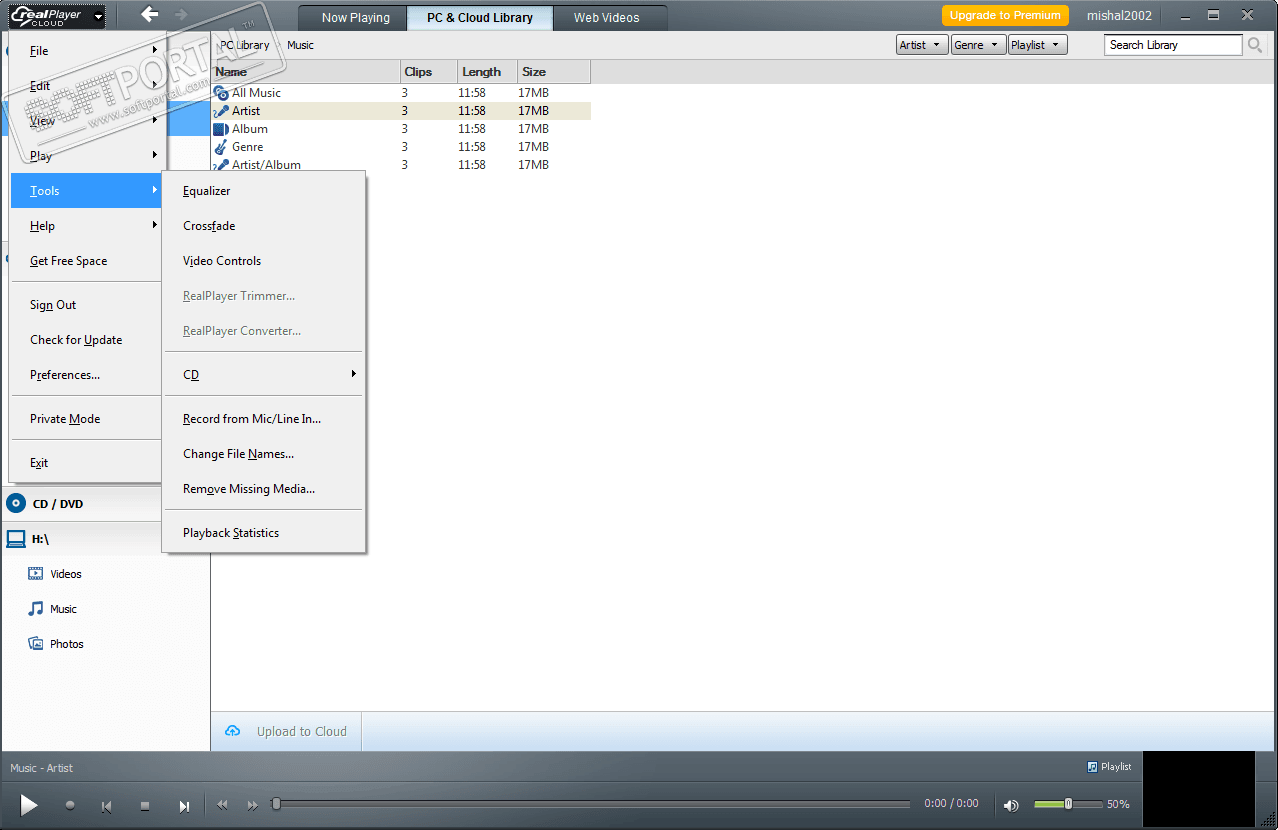Expand the File submenu
The width and height of the screenshot is (1278, 830).
(x=86, y=51)
